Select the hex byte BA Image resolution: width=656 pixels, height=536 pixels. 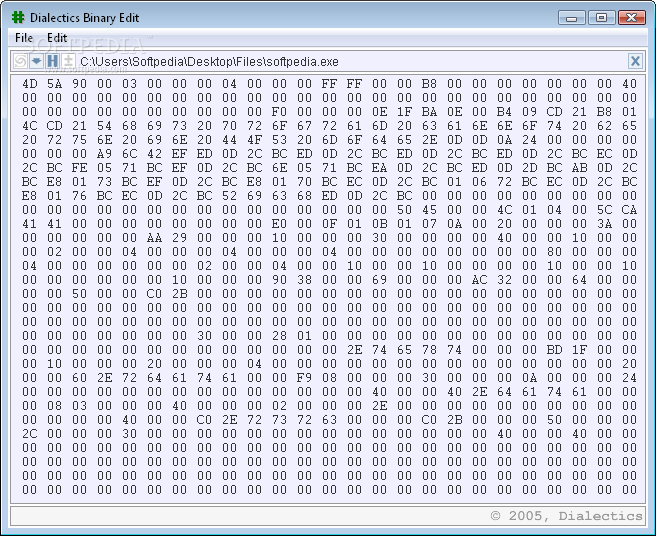[429, 112]
